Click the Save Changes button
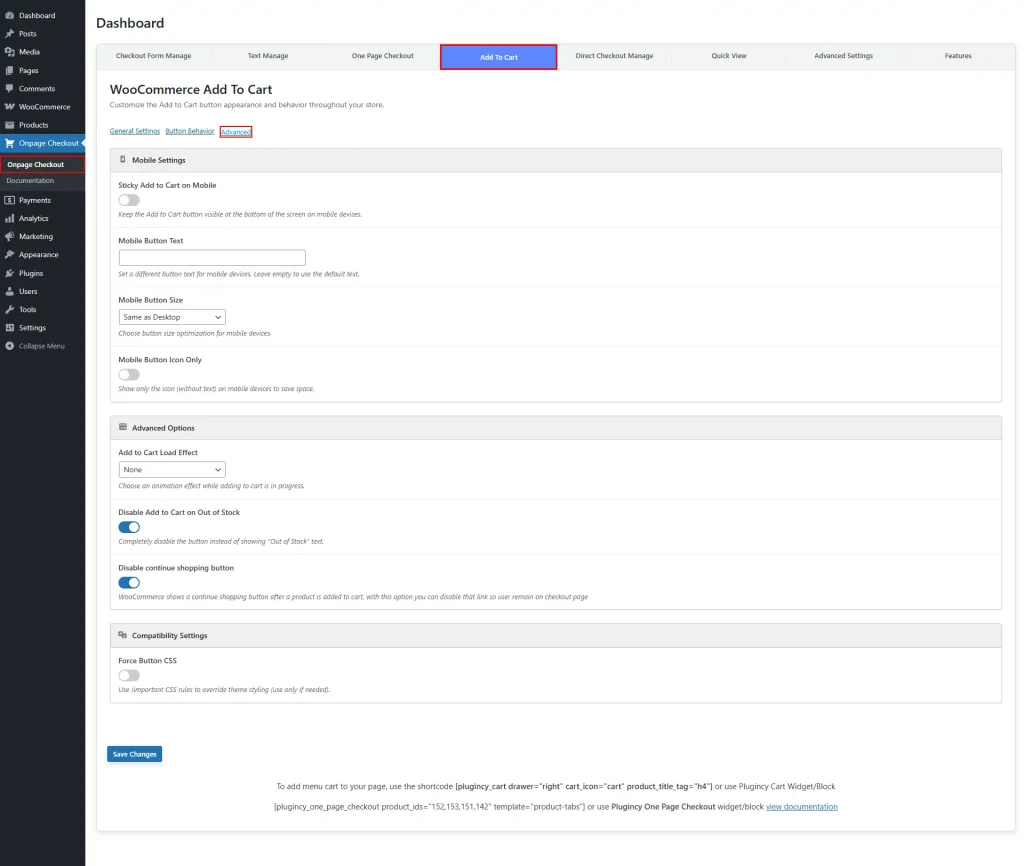Screen dimensions: 1024x866 pos(135,754)
